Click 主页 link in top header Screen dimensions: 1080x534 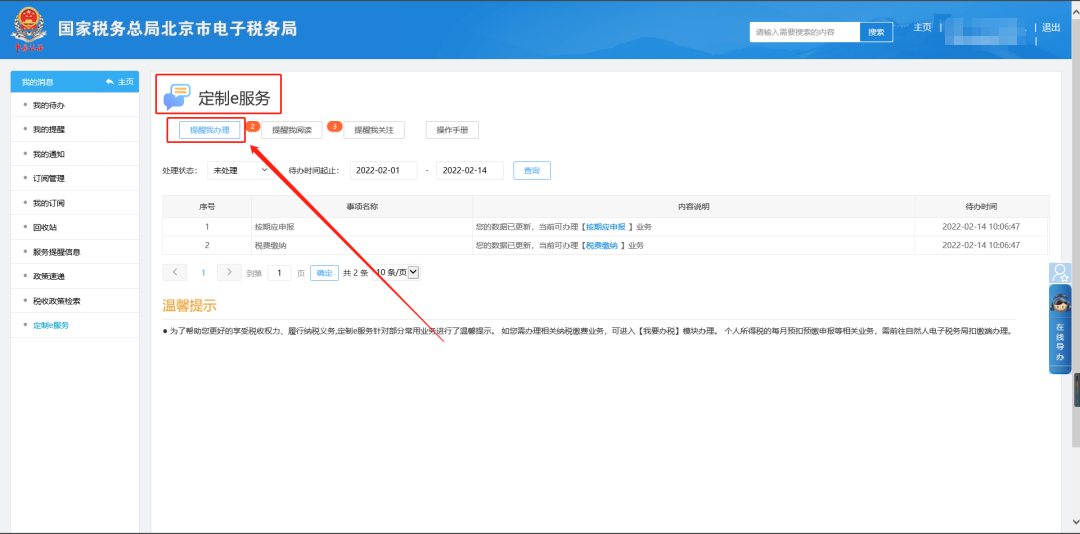922,28
